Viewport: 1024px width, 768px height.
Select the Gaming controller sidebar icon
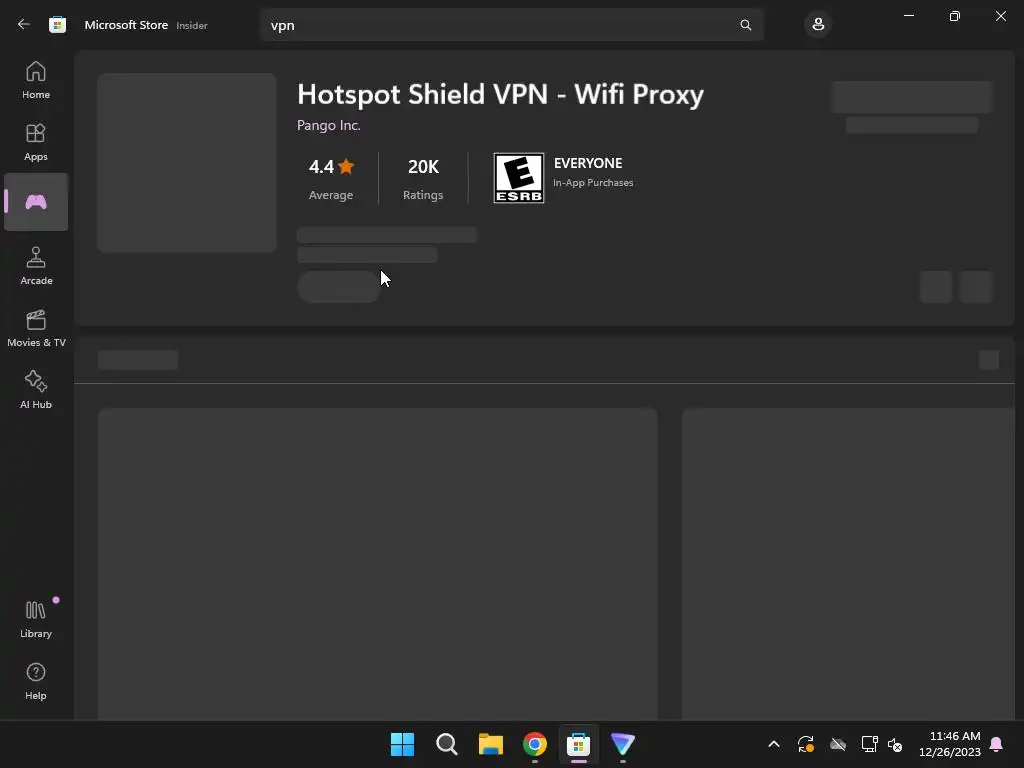36,202
